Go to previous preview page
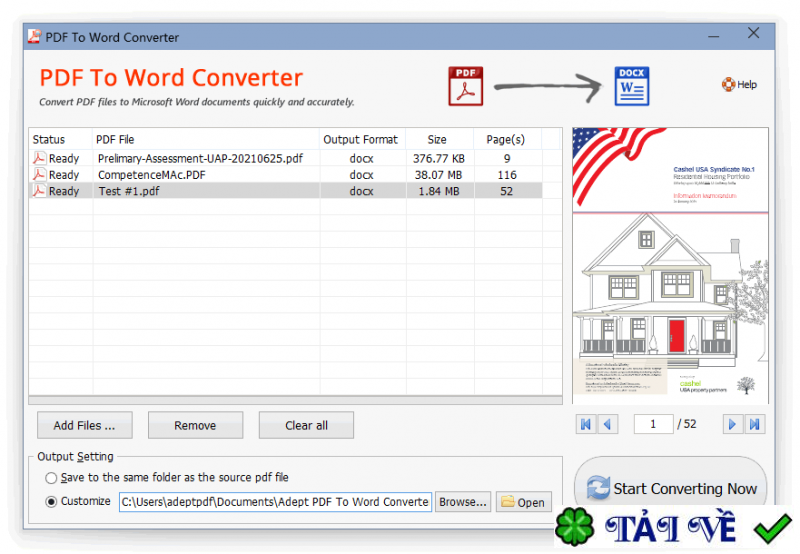 point(607,424)
